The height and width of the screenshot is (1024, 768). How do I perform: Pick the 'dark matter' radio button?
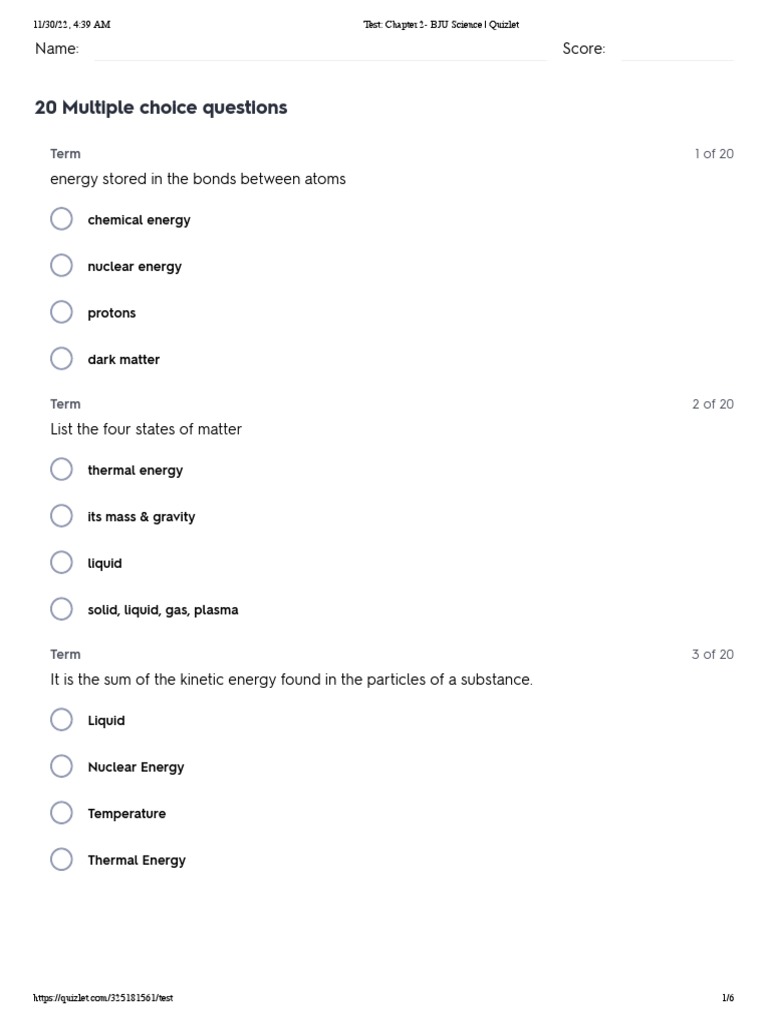62,359
